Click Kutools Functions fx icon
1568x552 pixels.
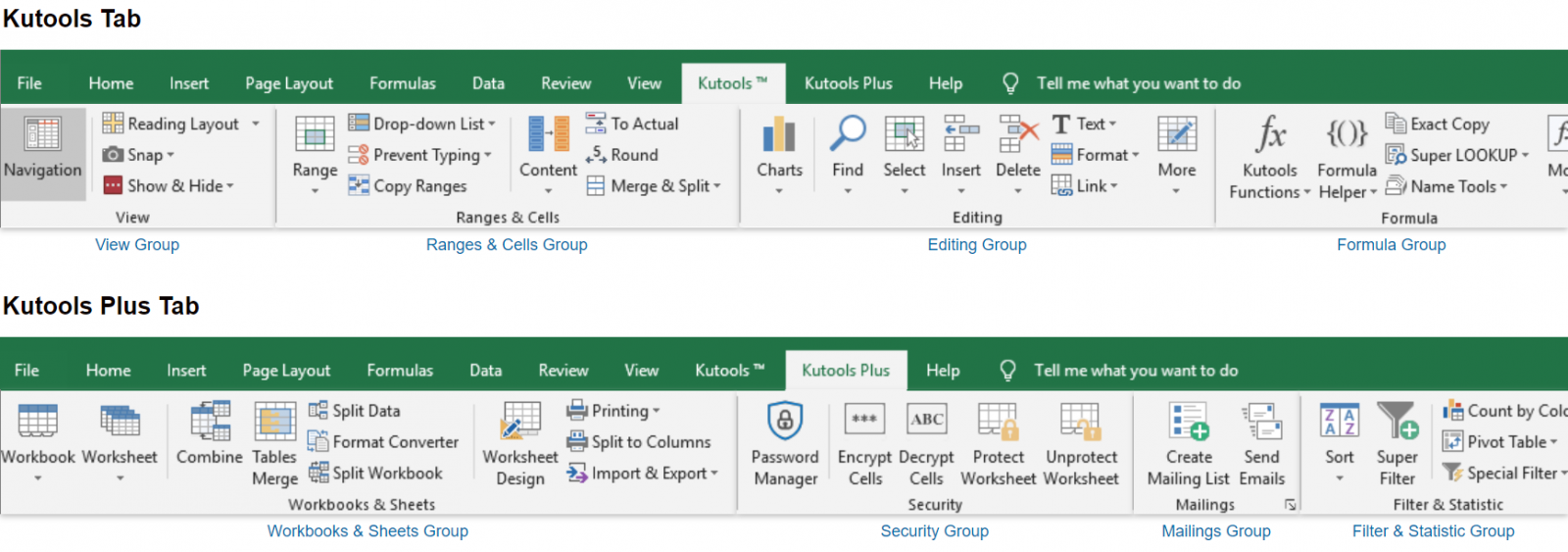[x=1270, y=134]
